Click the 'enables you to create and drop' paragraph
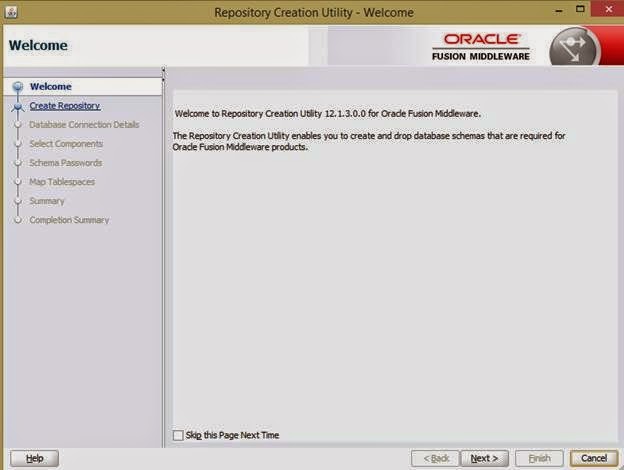624x470 pixels. 369,141
